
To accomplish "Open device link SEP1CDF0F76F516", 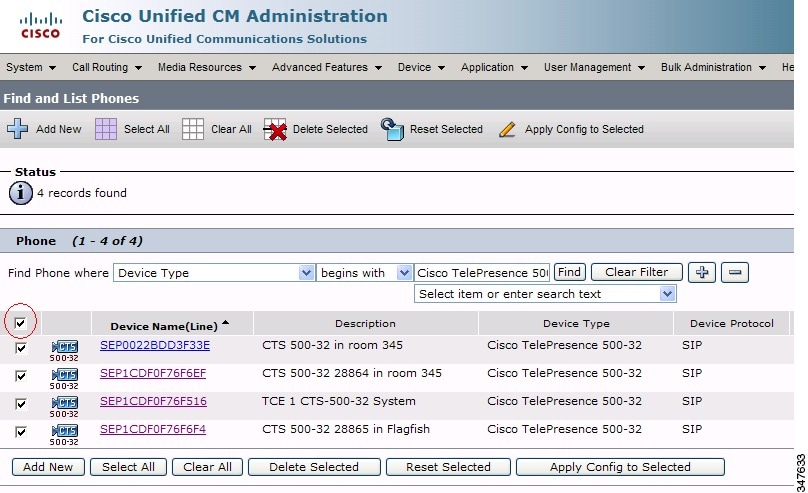I will click(x=153, y=401).
